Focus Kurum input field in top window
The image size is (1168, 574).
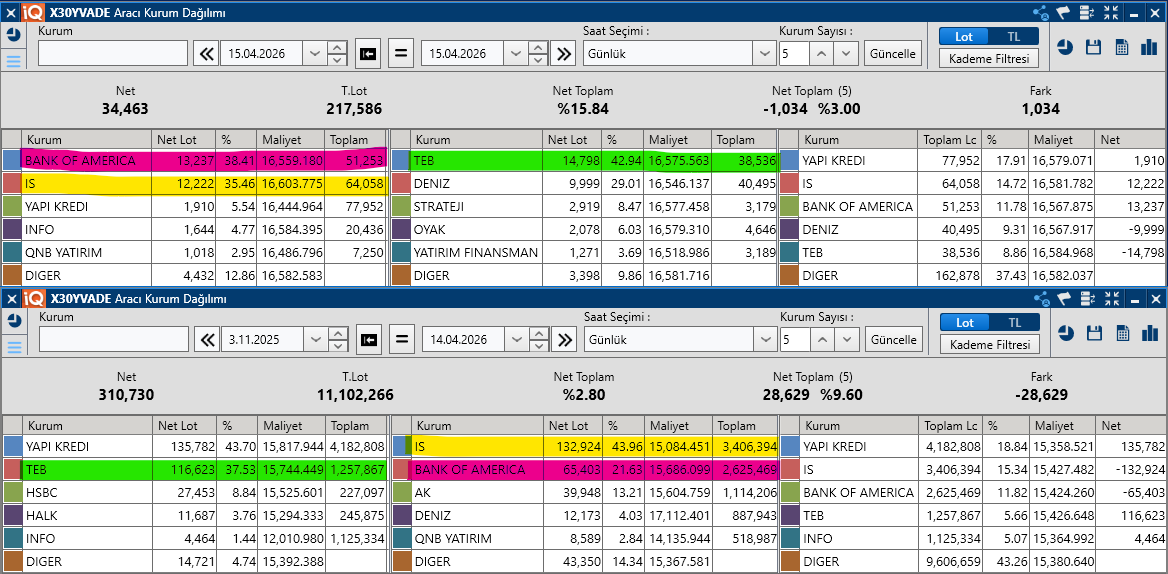pyautogui.click(x=113, y=54)
